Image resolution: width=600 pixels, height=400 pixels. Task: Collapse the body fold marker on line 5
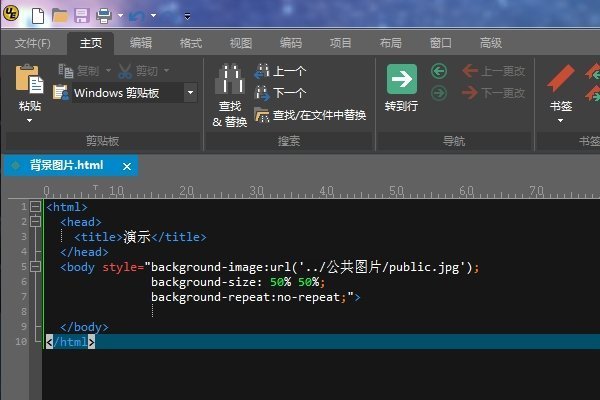[35, 266]
